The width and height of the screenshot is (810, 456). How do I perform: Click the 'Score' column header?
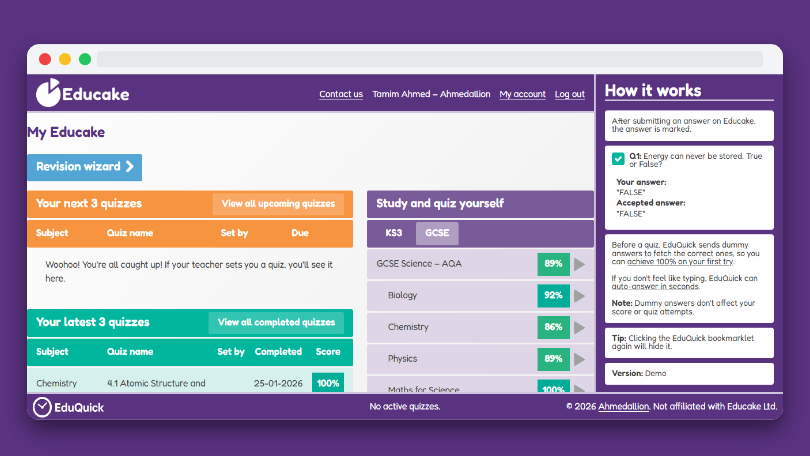click(x=328, y=352)
